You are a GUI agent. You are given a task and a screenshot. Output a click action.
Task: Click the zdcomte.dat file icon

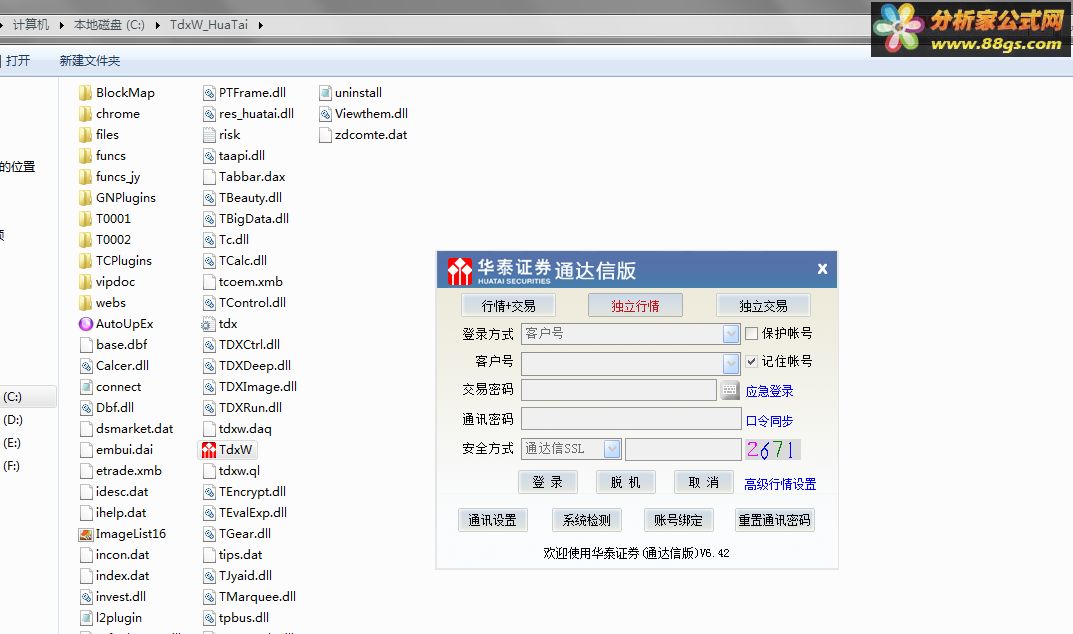pyautogui.click(x=325, y=135)
